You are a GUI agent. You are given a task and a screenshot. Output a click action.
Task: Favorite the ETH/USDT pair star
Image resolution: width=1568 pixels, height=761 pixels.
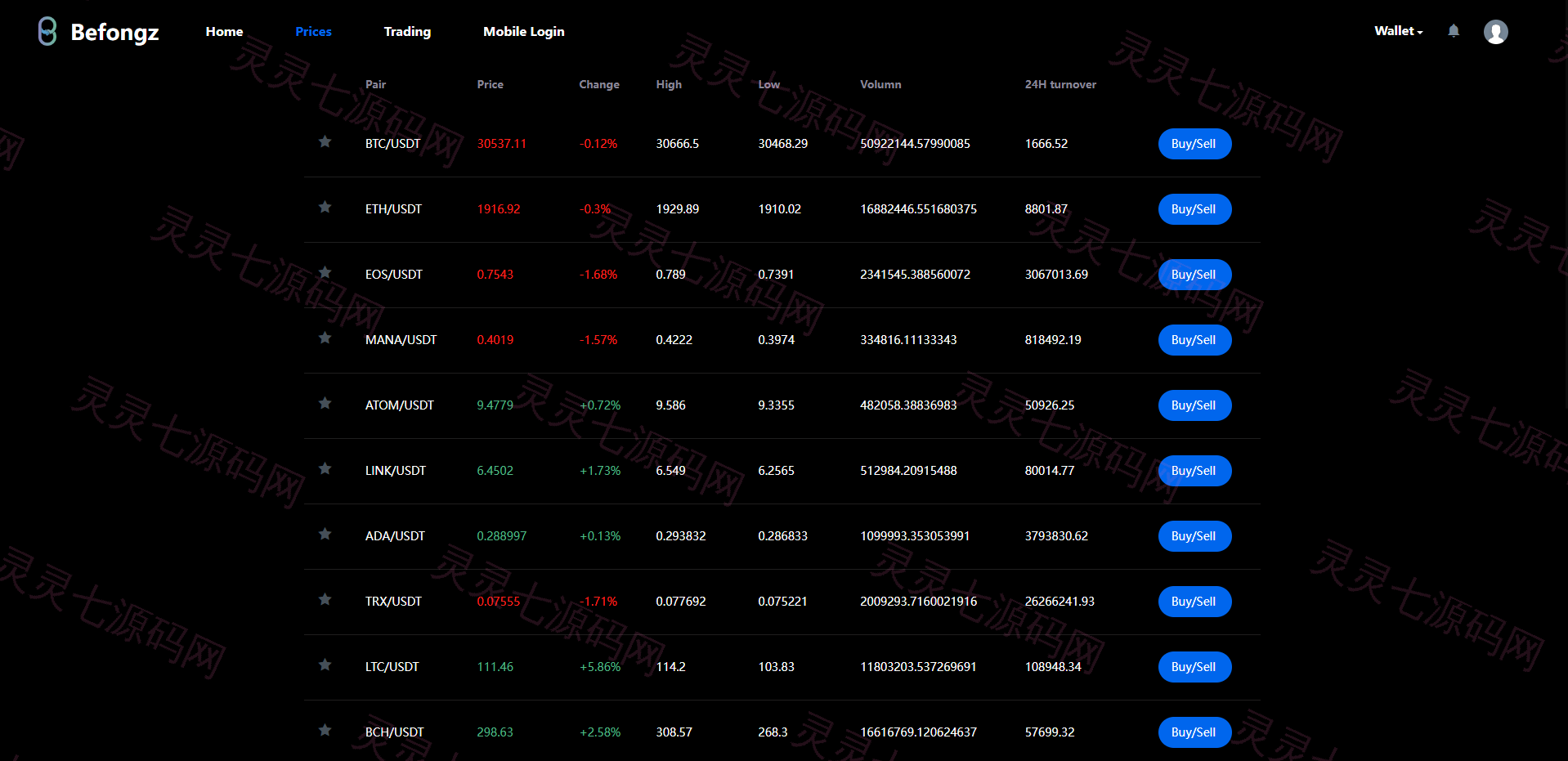pyautogui.click(x=325, y=208)
